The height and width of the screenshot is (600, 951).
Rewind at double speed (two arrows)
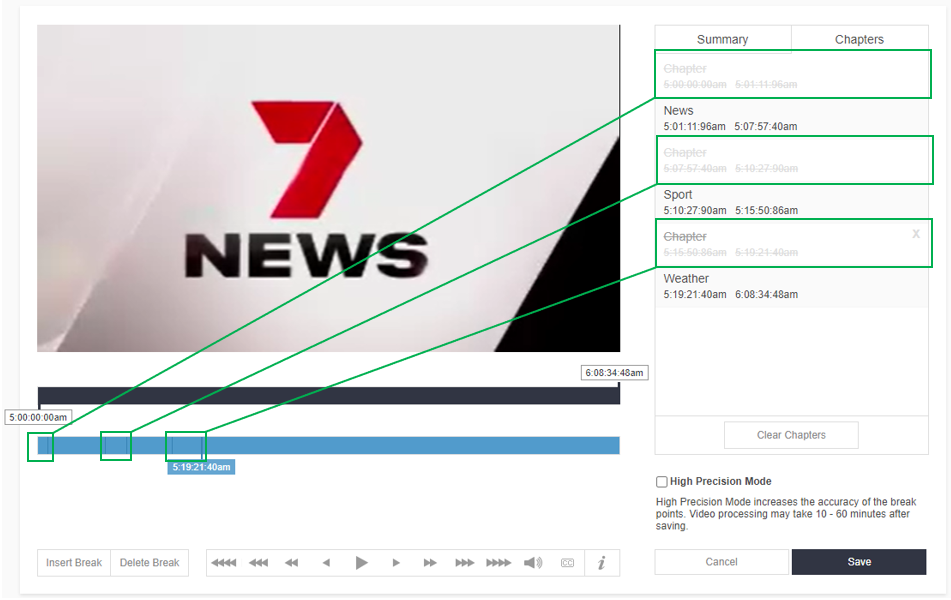292,563
